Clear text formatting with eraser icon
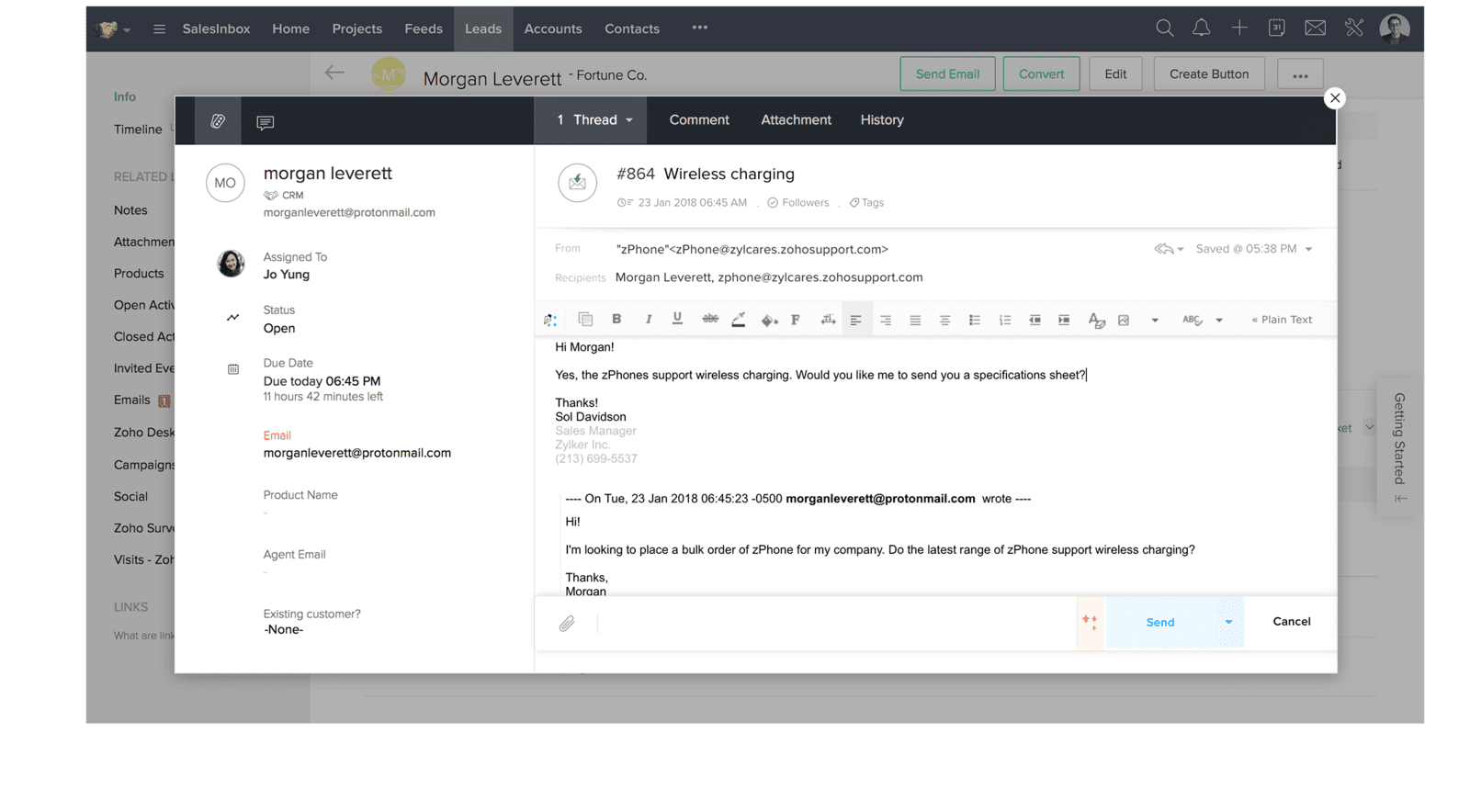The height and width of the screenshot is (812, 1470). tap(1096, 320)
